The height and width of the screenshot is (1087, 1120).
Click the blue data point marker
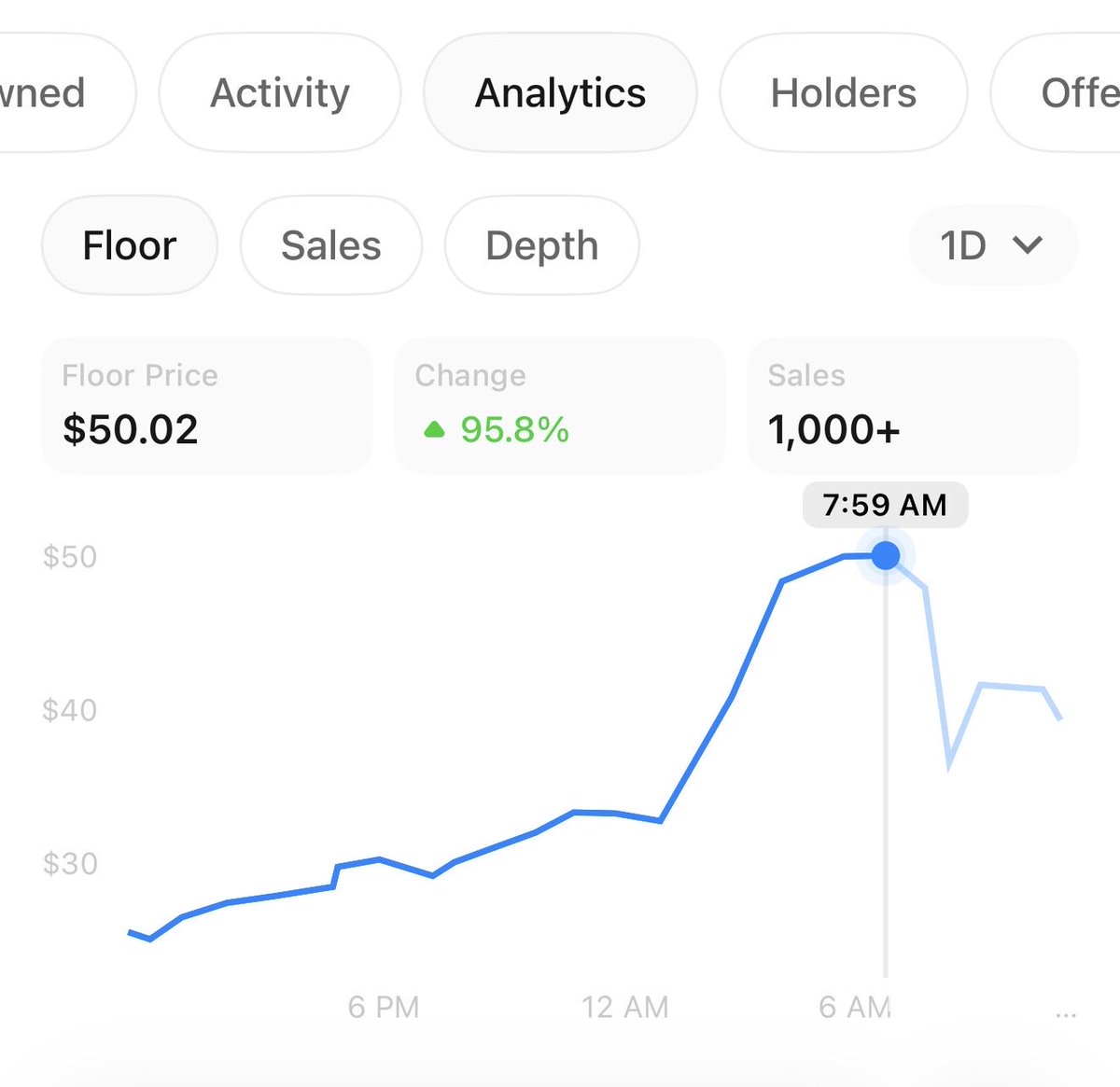(886, 556)
